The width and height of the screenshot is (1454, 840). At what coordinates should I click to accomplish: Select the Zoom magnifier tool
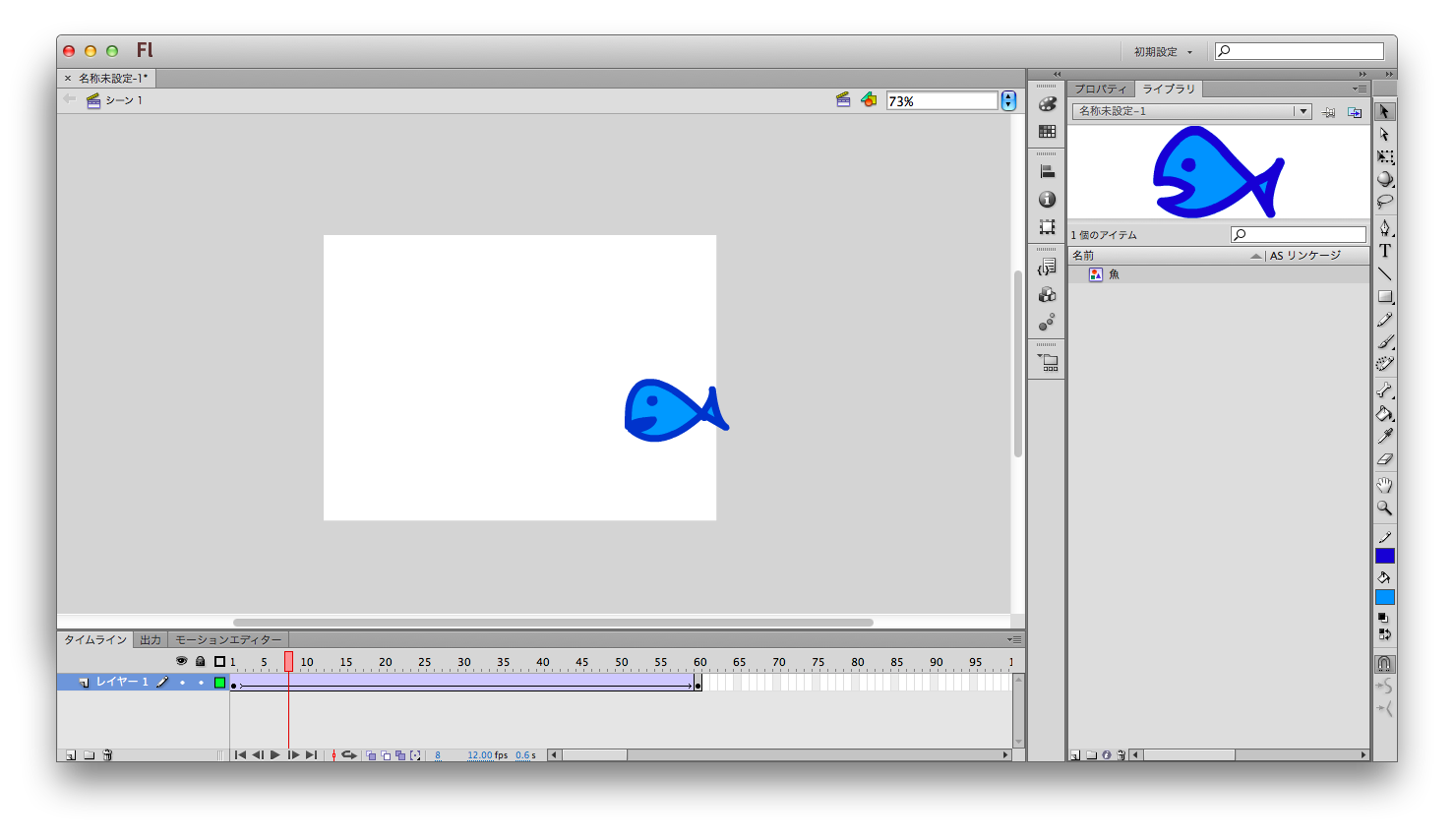tap(1384, 509)
